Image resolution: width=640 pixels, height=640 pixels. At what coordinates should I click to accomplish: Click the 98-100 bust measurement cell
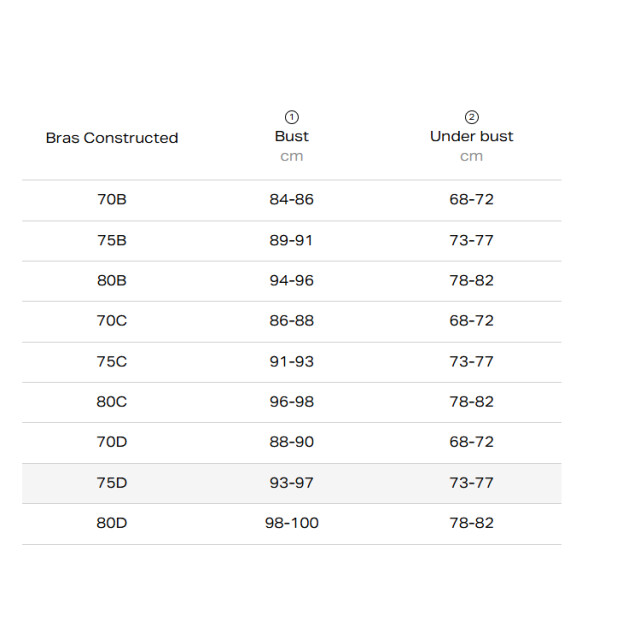291,523
